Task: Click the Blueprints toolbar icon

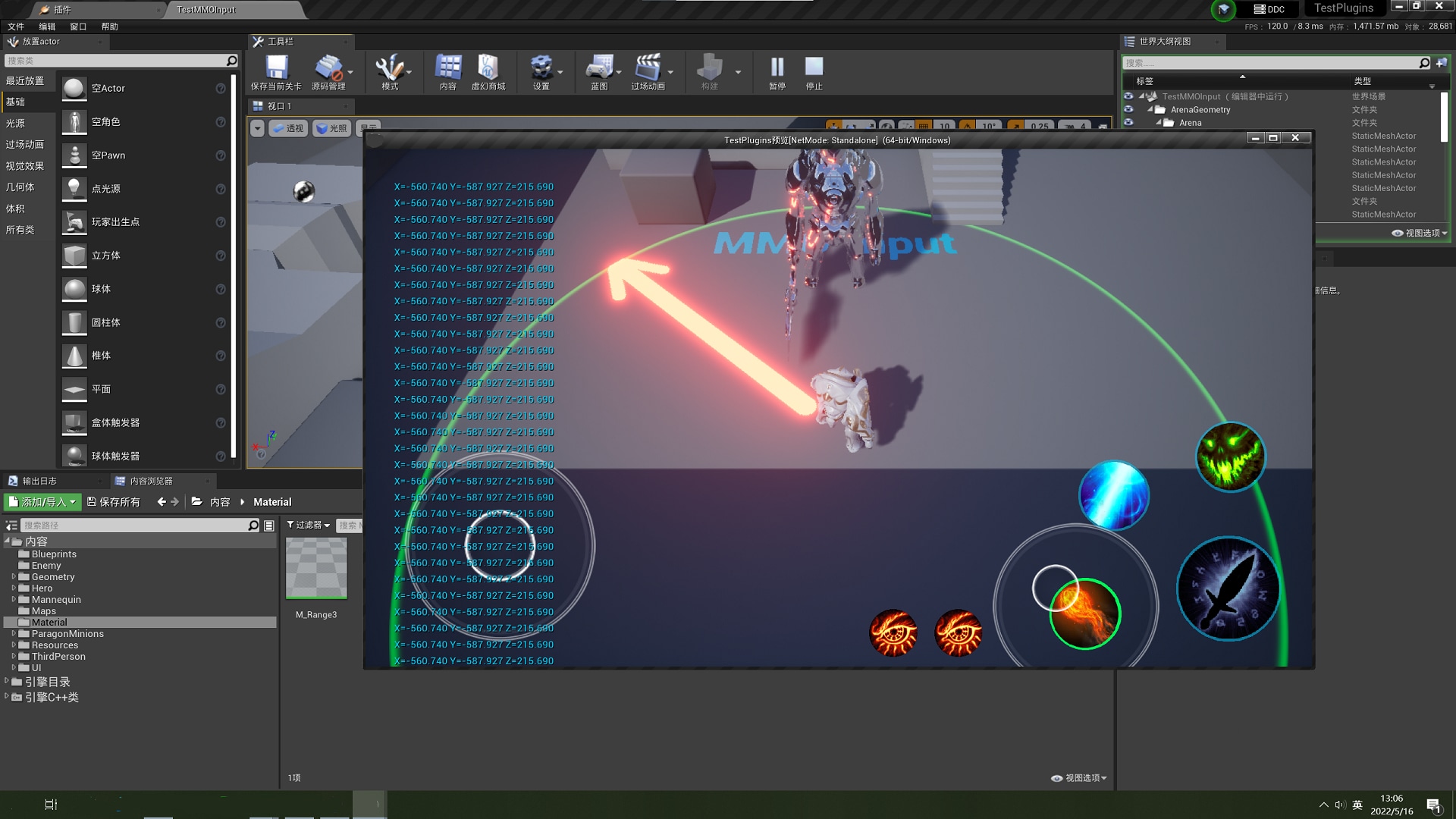Action: [x=599, y=68]
